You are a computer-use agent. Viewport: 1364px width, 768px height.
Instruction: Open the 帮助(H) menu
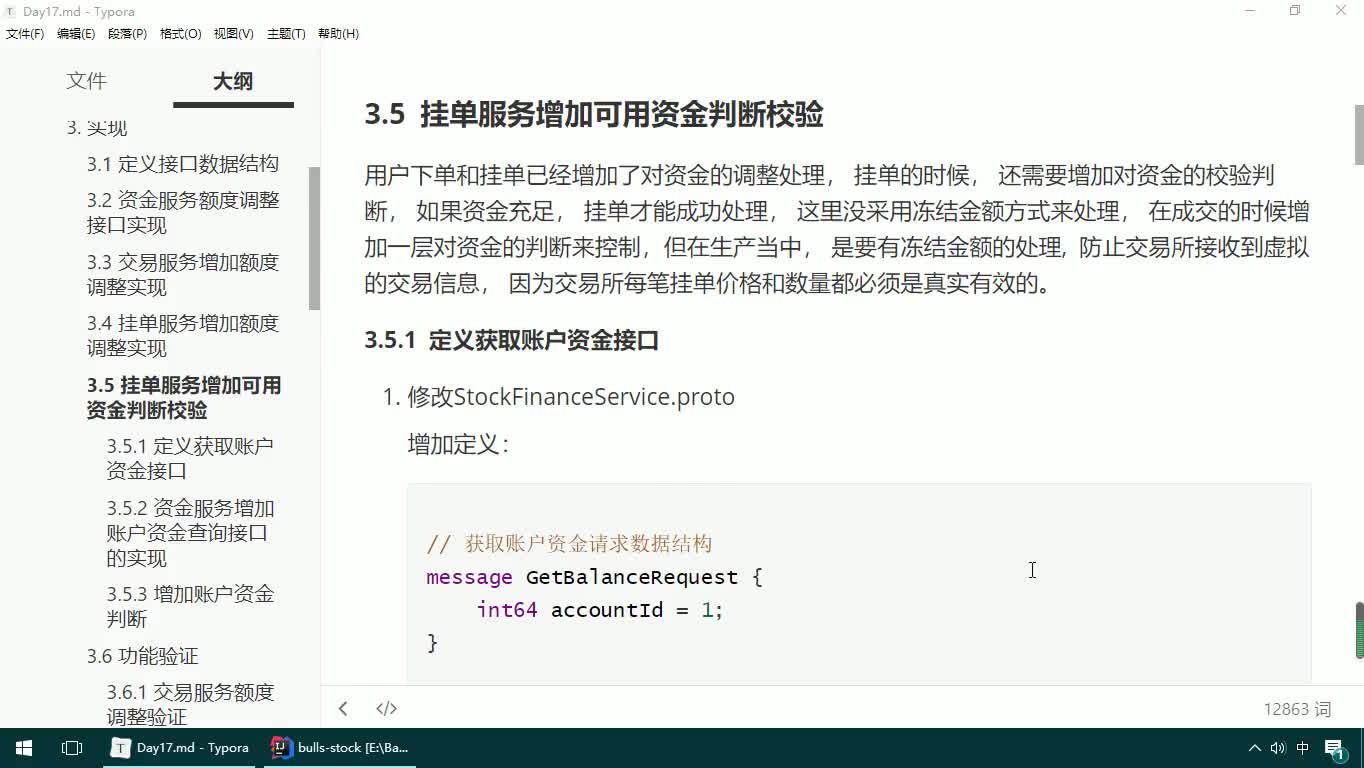pyautogui.click(x=338, y=33)
